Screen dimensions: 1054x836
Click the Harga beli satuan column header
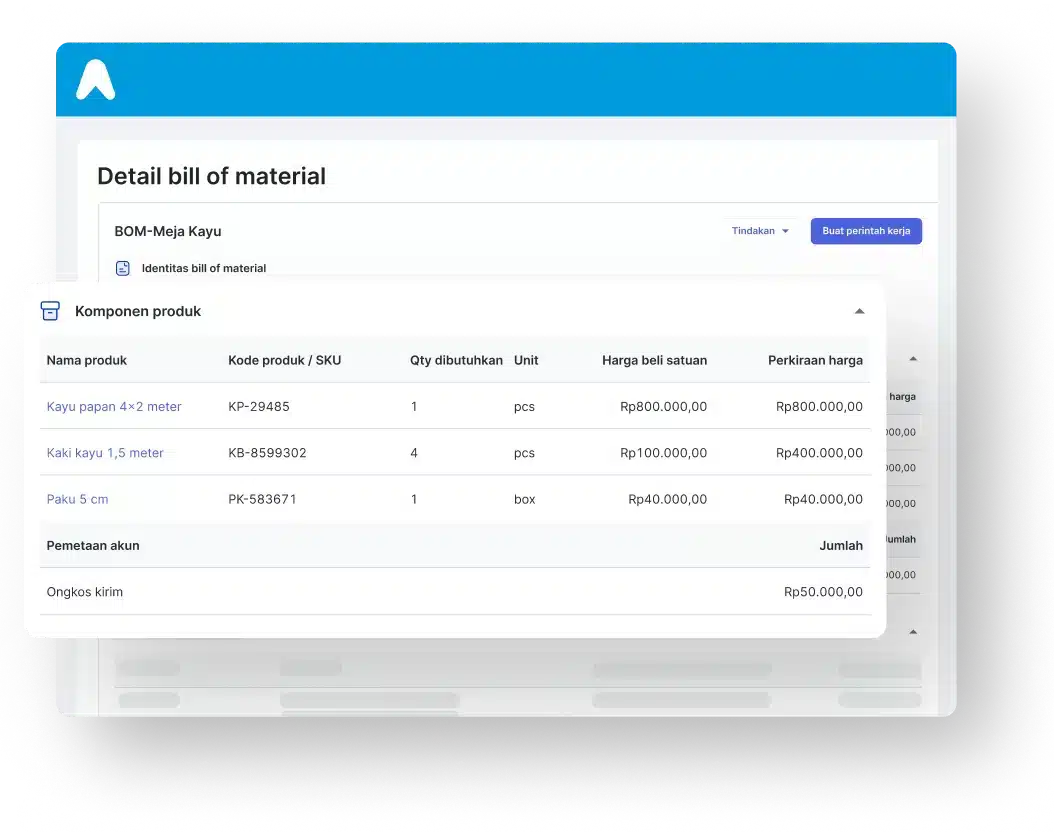click(654, 360)
